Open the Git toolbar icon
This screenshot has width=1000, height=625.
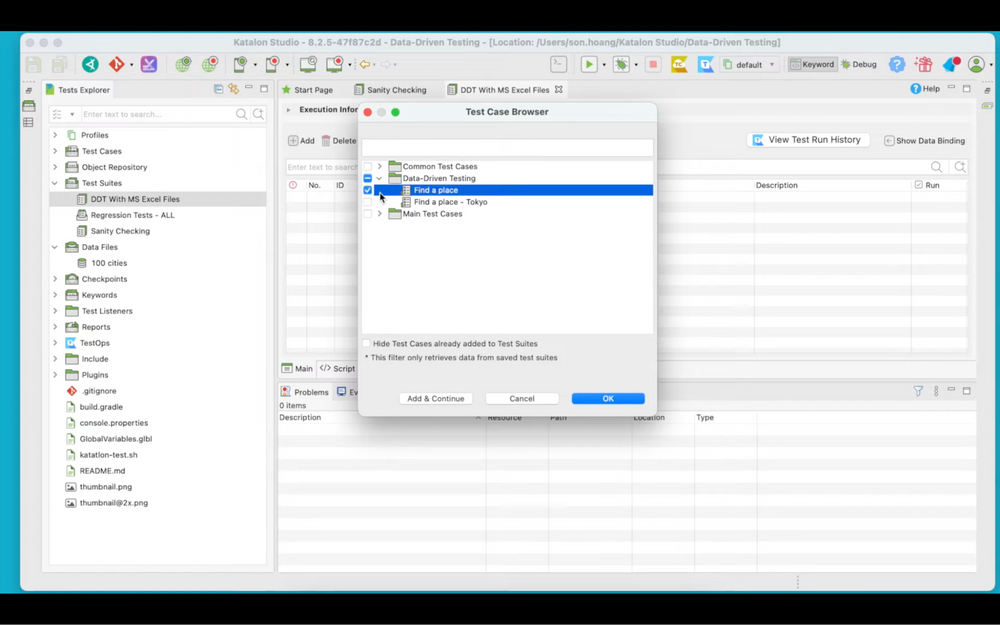pyautogui.click(x=116, y=63)
